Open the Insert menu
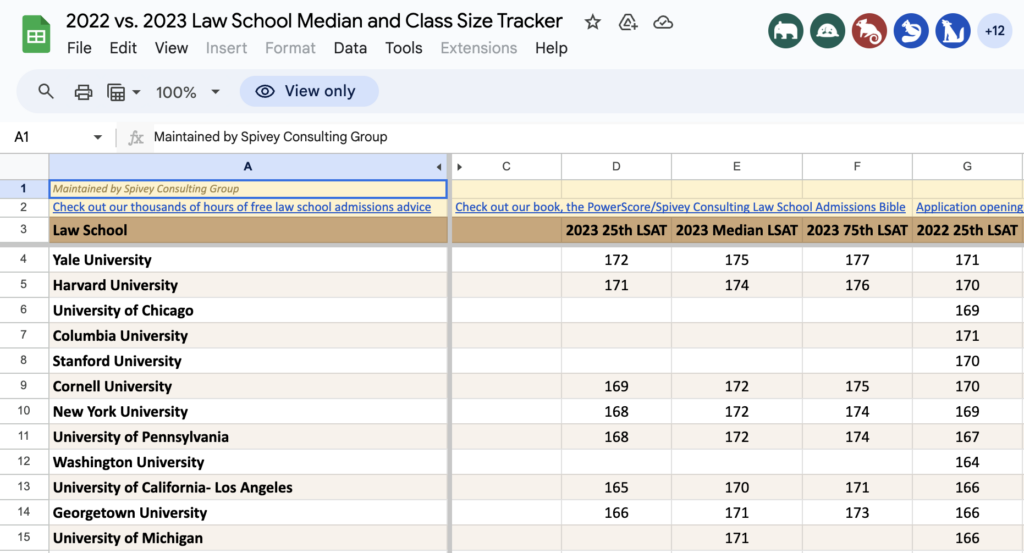Screen dimensions: 1024x553 click(226, 48)
